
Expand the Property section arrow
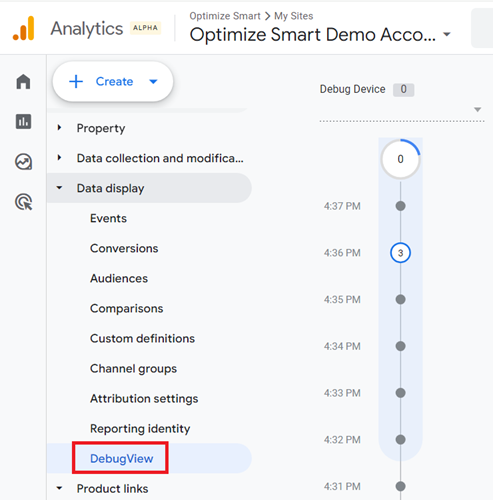click(x=59, y=127)
